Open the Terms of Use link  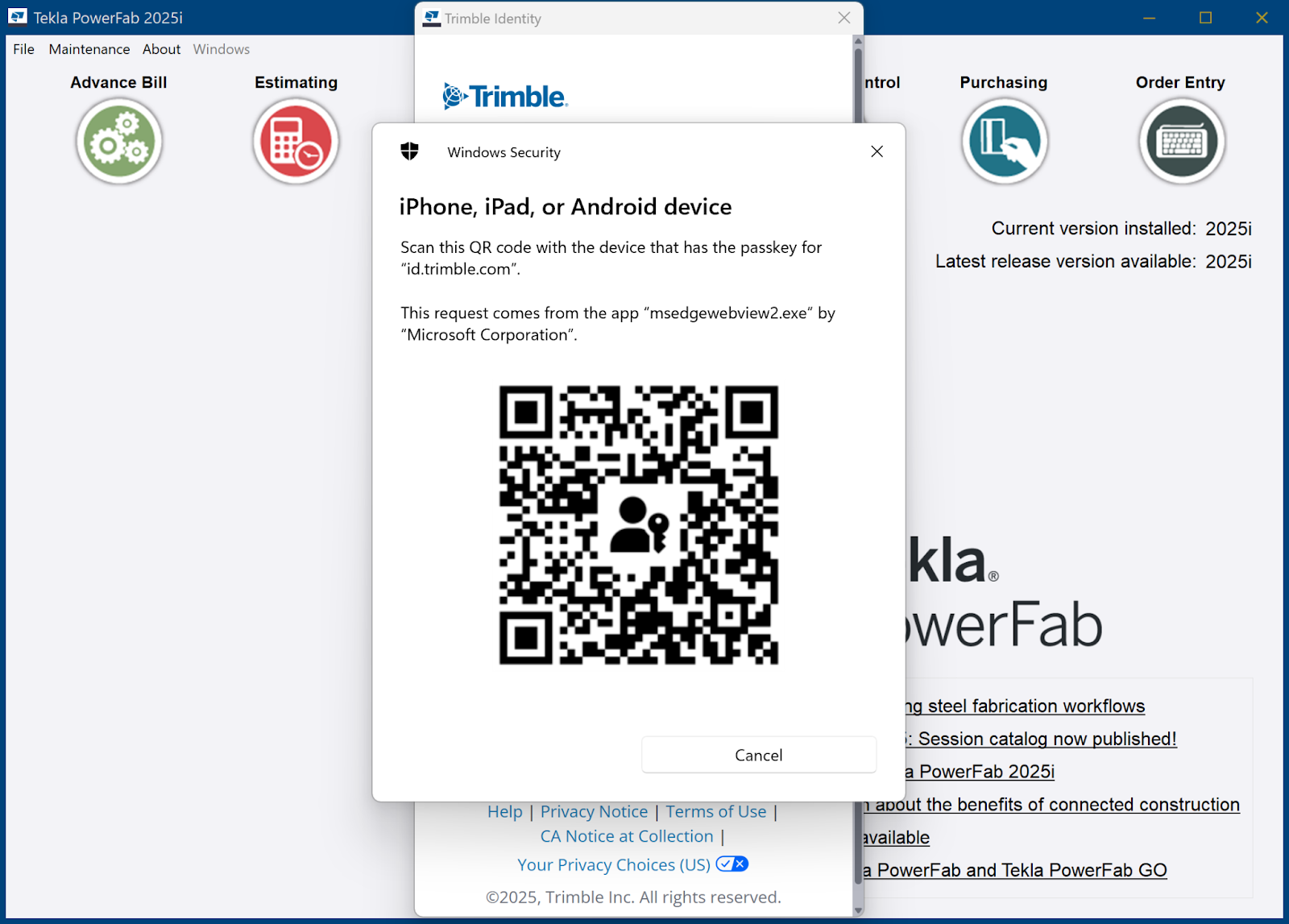coord(716,812)
